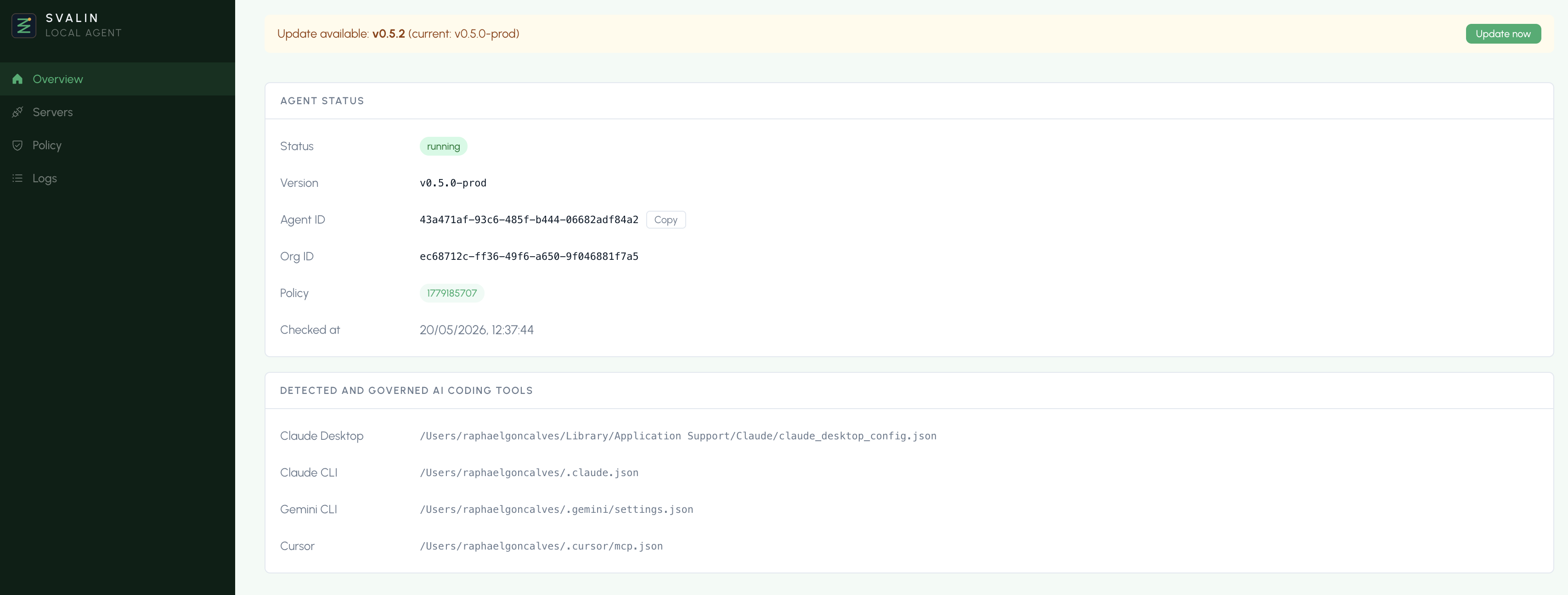The height and width of the screenshot is (595, 1568).
Task: Select the Agent ID value 43a471af-93c6-485f-b444-06682adf84a2
Action: click(529, 219)
